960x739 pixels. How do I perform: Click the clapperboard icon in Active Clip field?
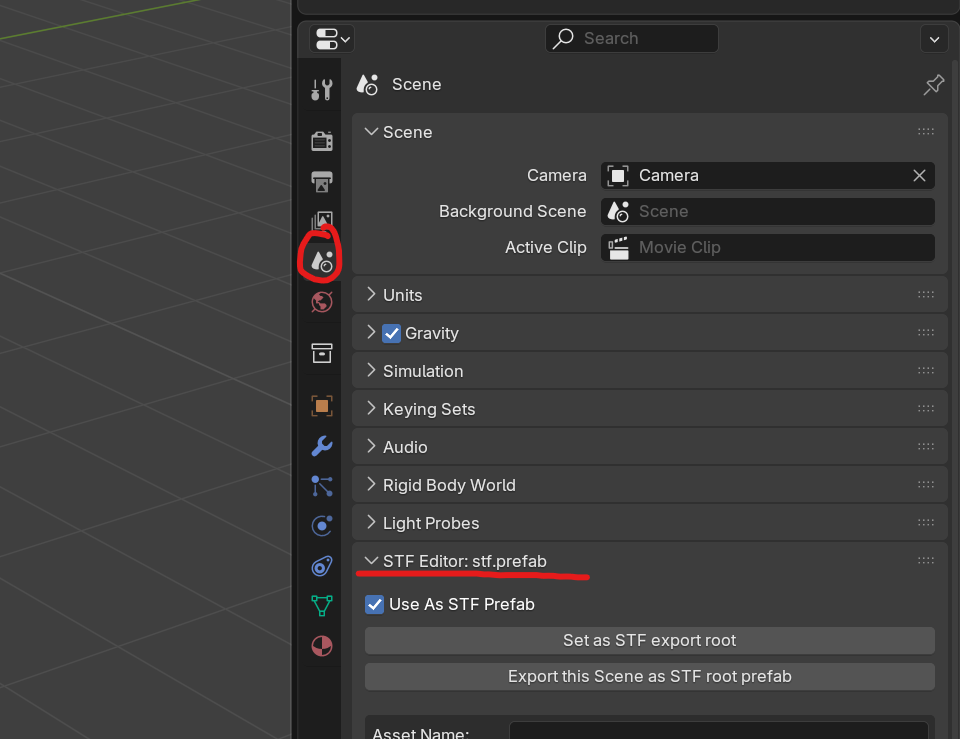[x=618, y=247]
